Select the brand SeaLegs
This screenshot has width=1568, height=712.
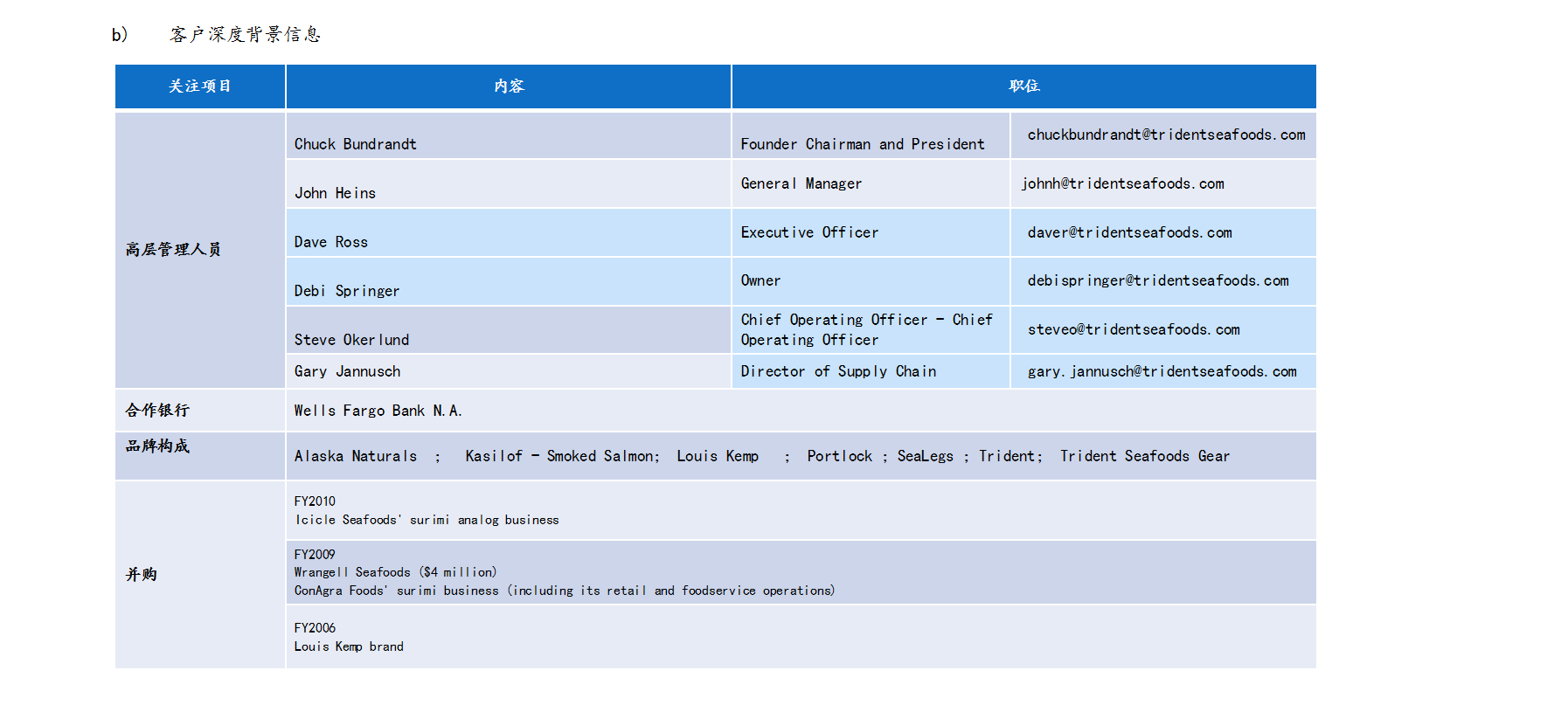point(925,456)
